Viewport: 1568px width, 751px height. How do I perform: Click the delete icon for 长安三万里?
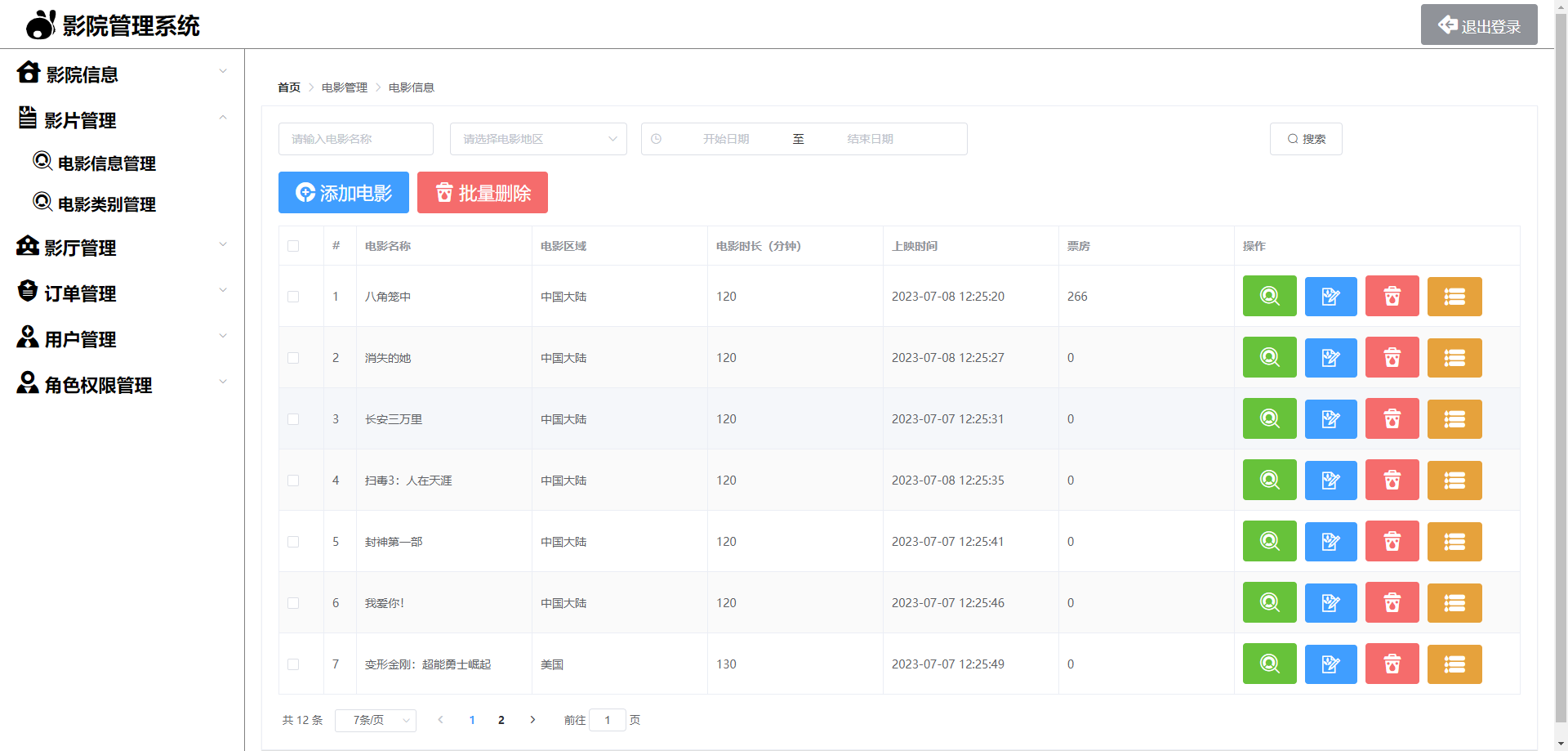pos(1392,418)
